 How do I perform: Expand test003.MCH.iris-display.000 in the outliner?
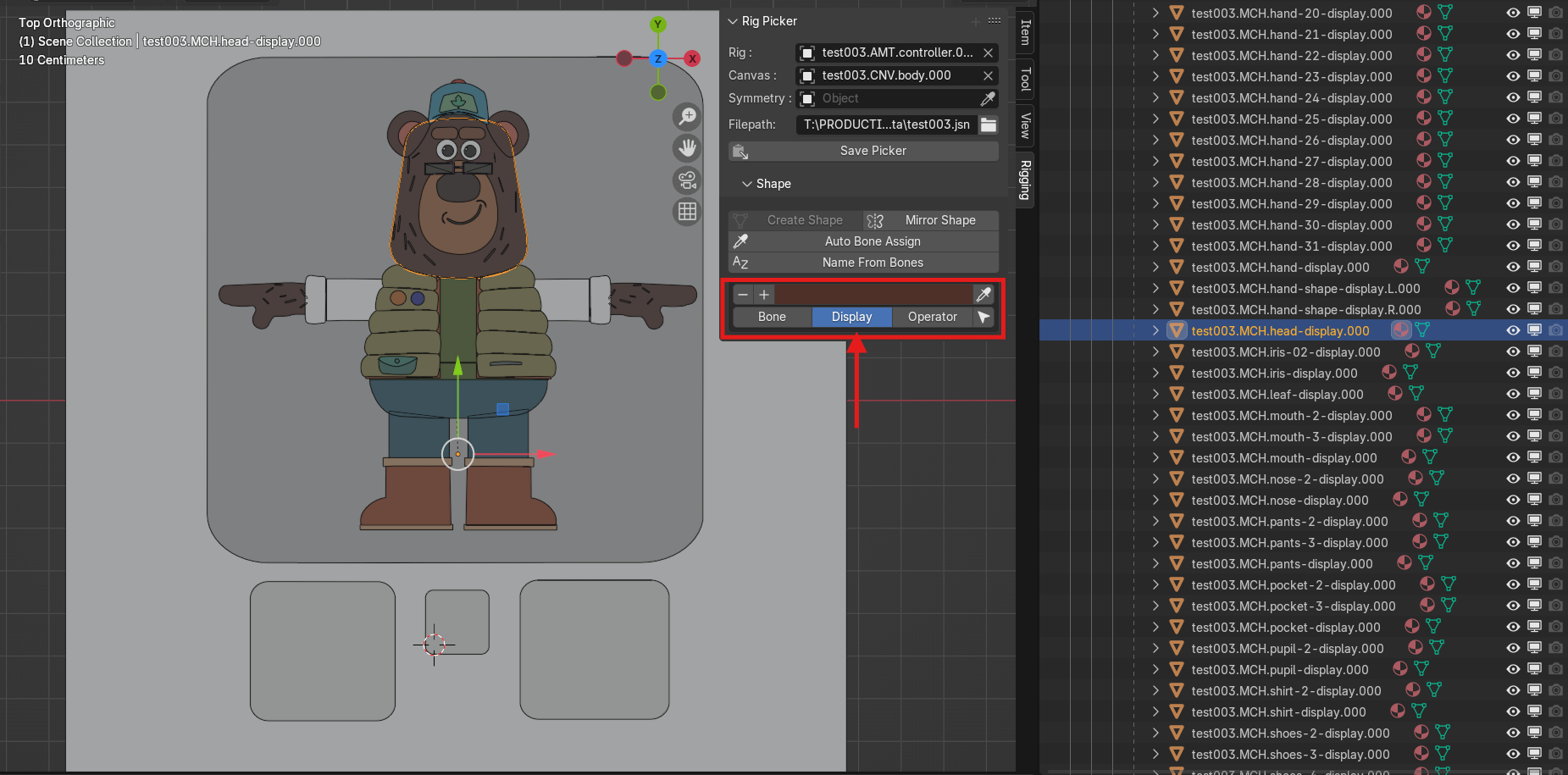click(x=1155, y=373)
